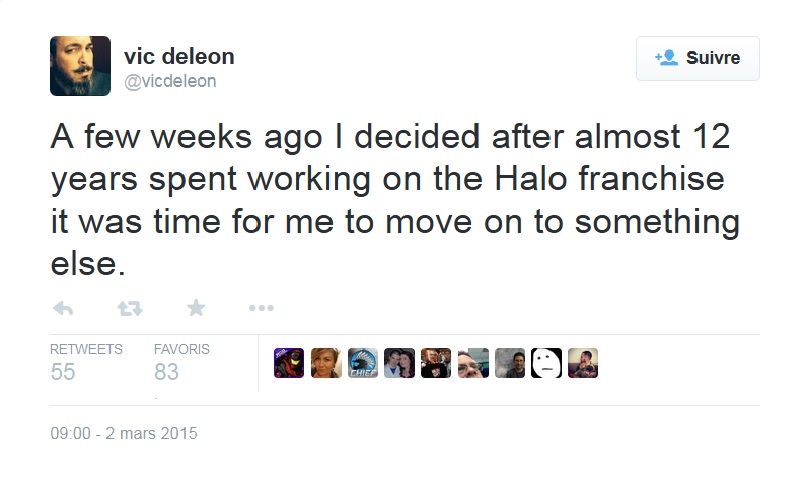Screen dimensions: 805x486
Task: Click the display name vic deleon
Action: click(x=178, y=56)
